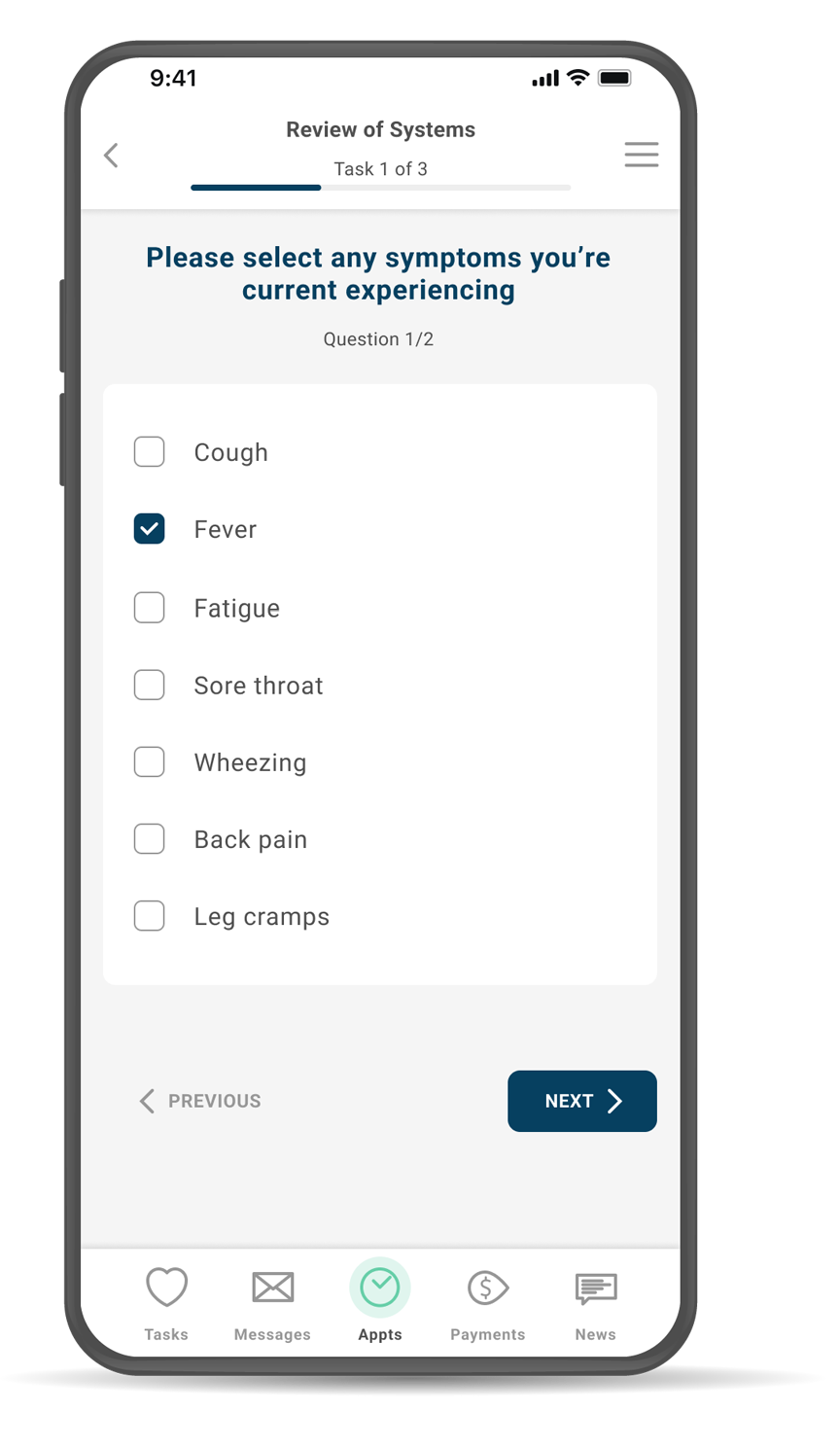
Task: Tap the Leg cramps label text
Action: point(262,917)
